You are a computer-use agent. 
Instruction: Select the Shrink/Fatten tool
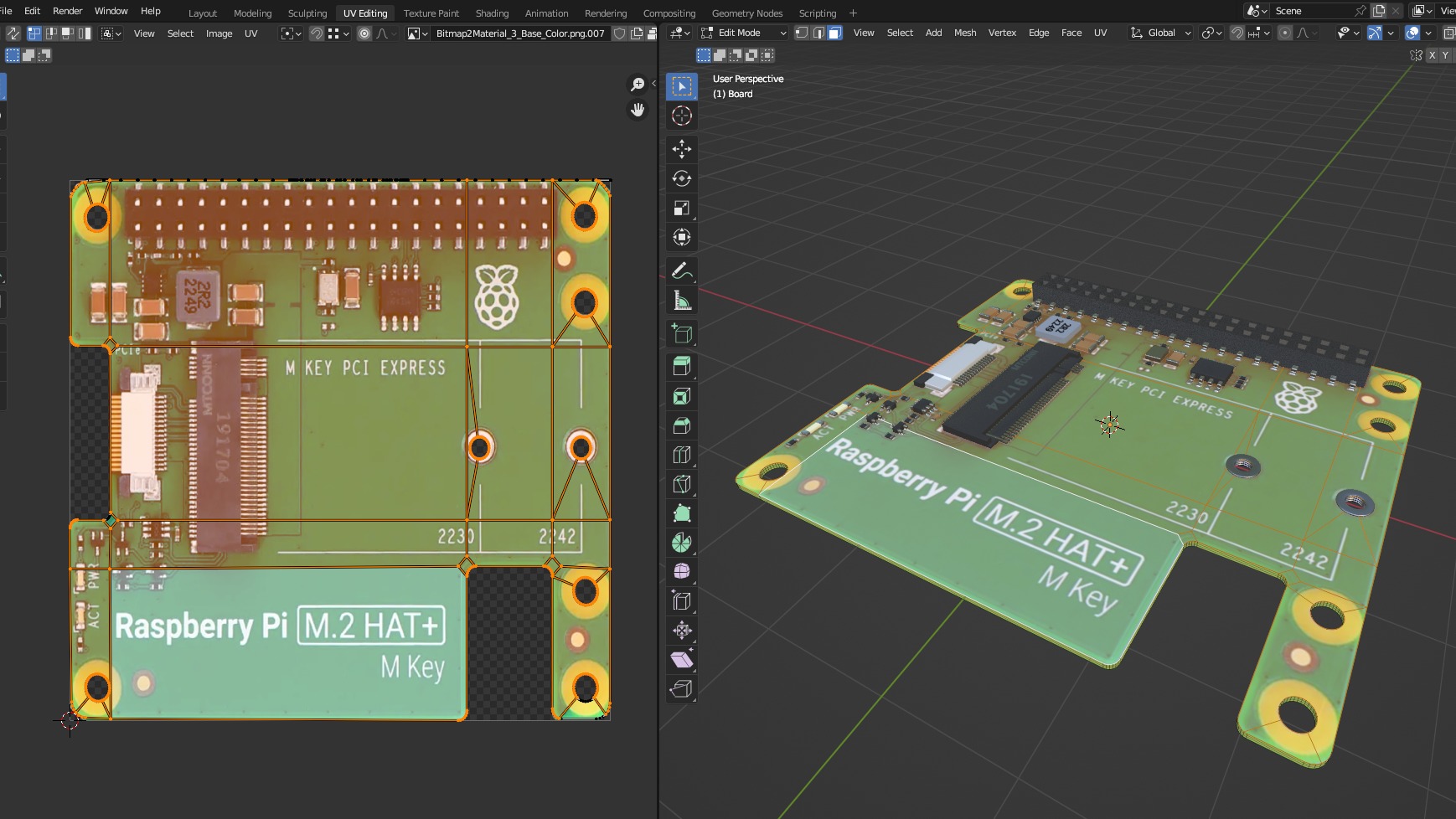point(682,630)
